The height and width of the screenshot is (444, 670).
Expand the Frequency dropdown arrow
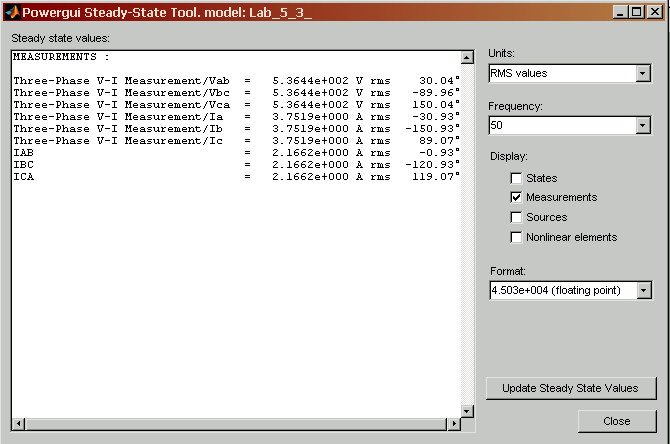pos(643,126)
